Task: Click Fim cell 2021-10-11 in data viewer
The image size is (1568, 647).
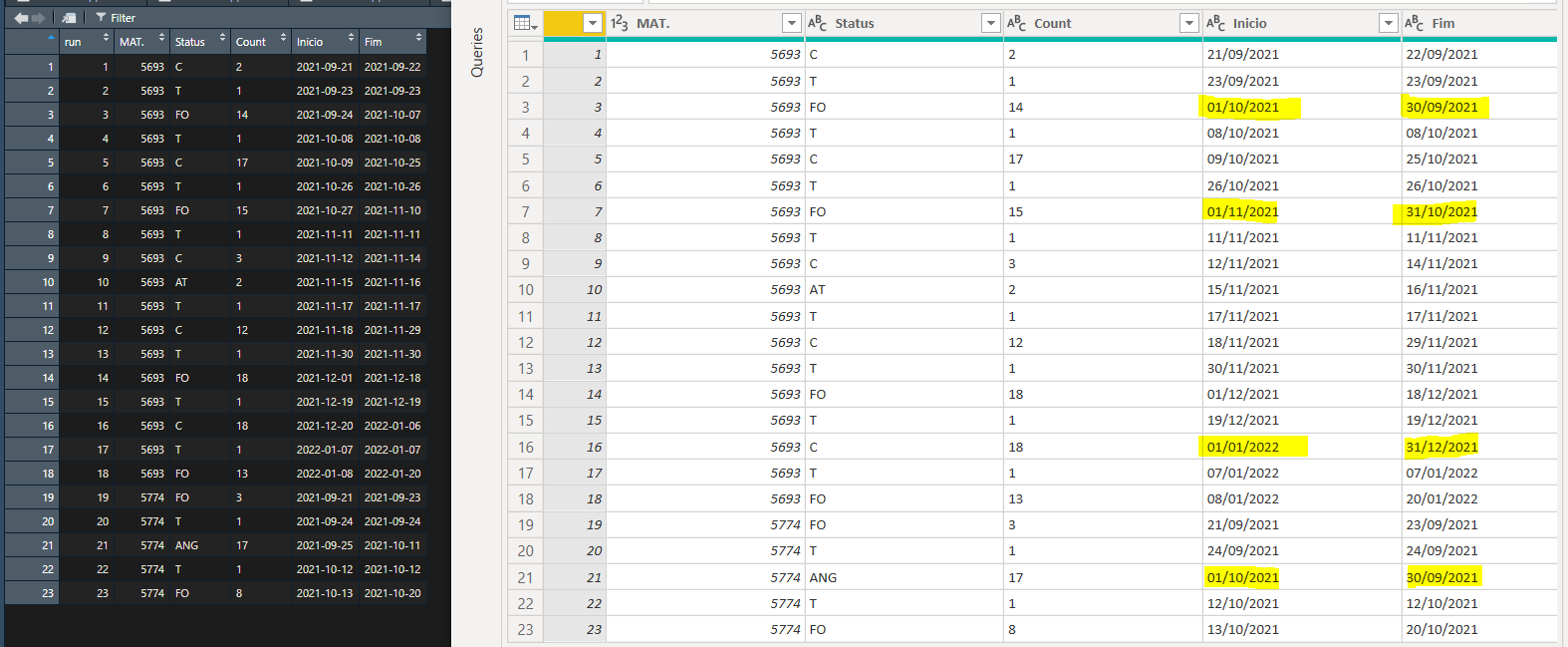Action: click(x=392, y=545)
